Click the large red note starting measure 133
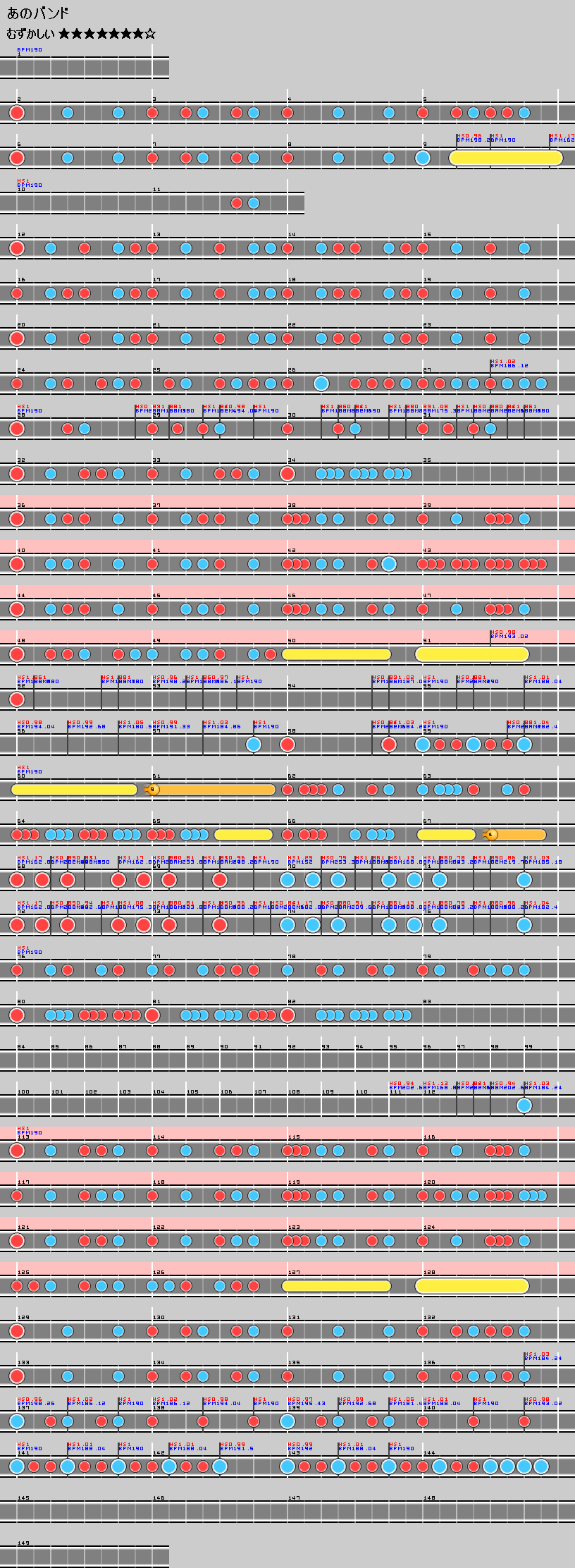The width and height of the screenshot is (575, 1568). point(17,1376)
